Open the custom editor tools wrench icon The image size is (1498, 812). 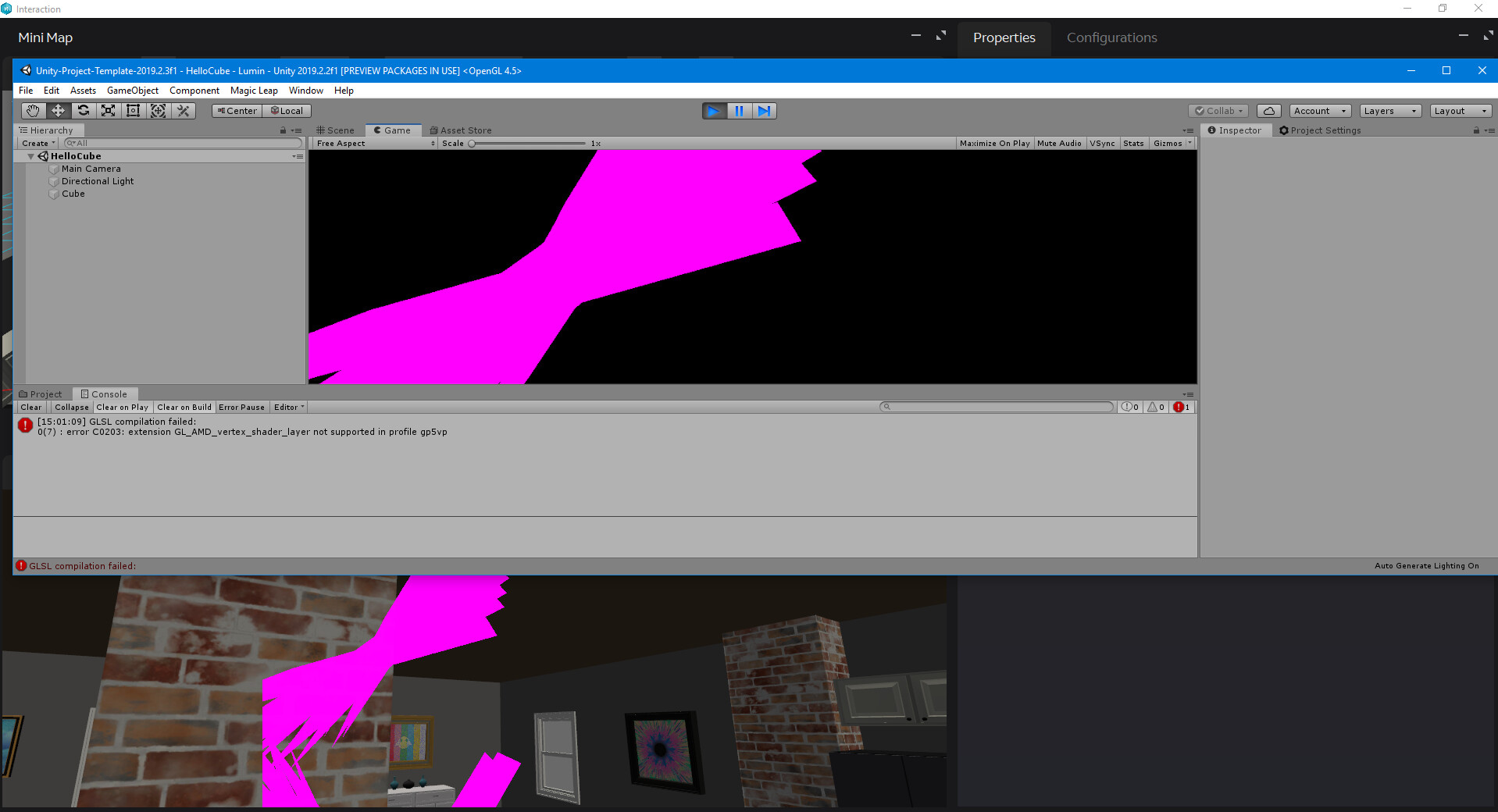pyautogui.click(x=183, y=111)
